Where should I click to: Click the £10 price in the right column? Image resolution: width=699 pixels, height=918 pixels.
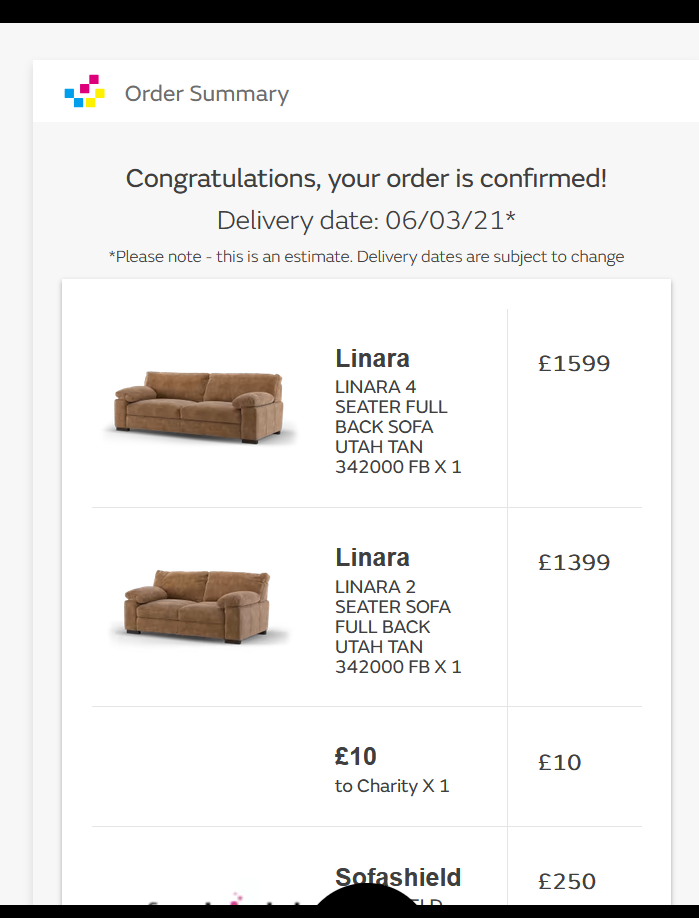coord(559,763)
